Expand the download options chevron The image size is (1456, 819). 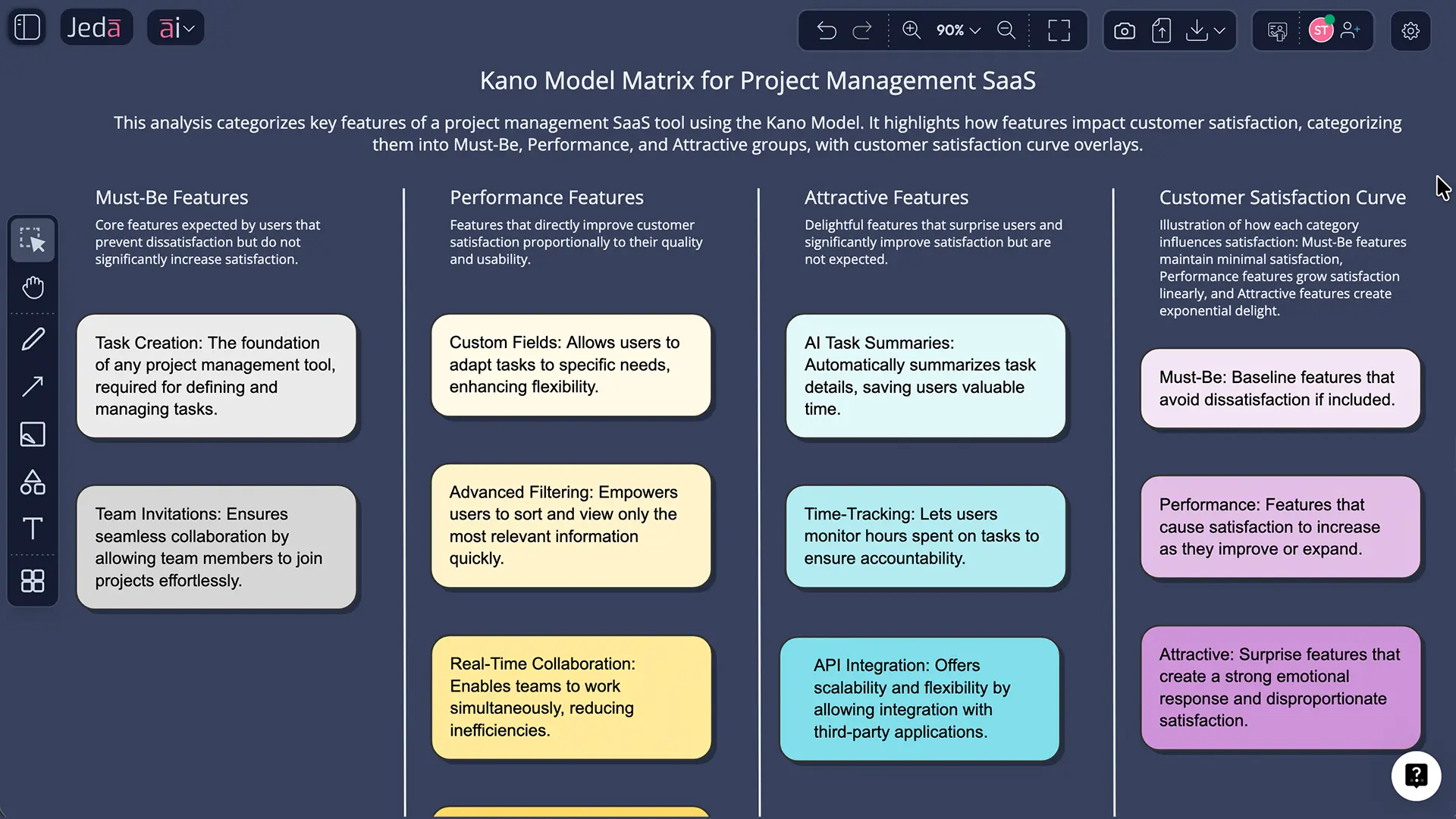[1219, 30]
